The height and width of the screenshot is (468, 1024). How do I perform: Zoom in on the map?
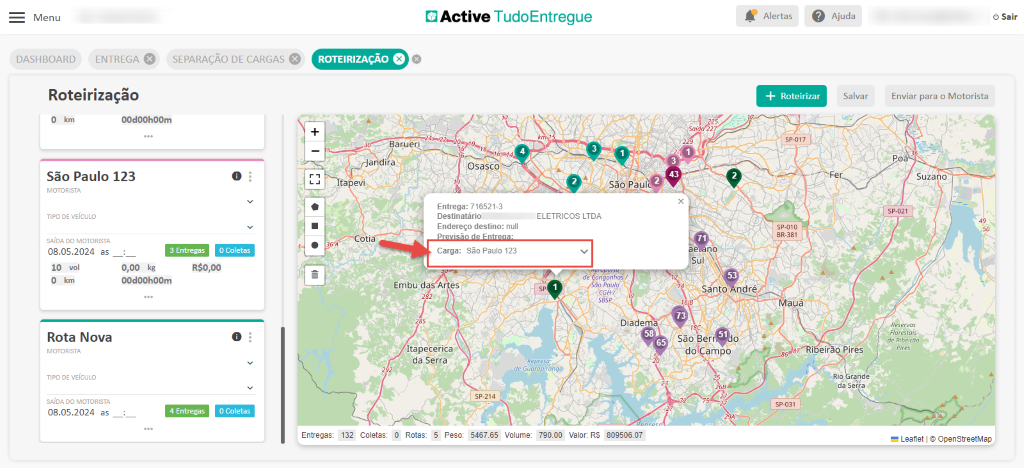tap(315, 132)
